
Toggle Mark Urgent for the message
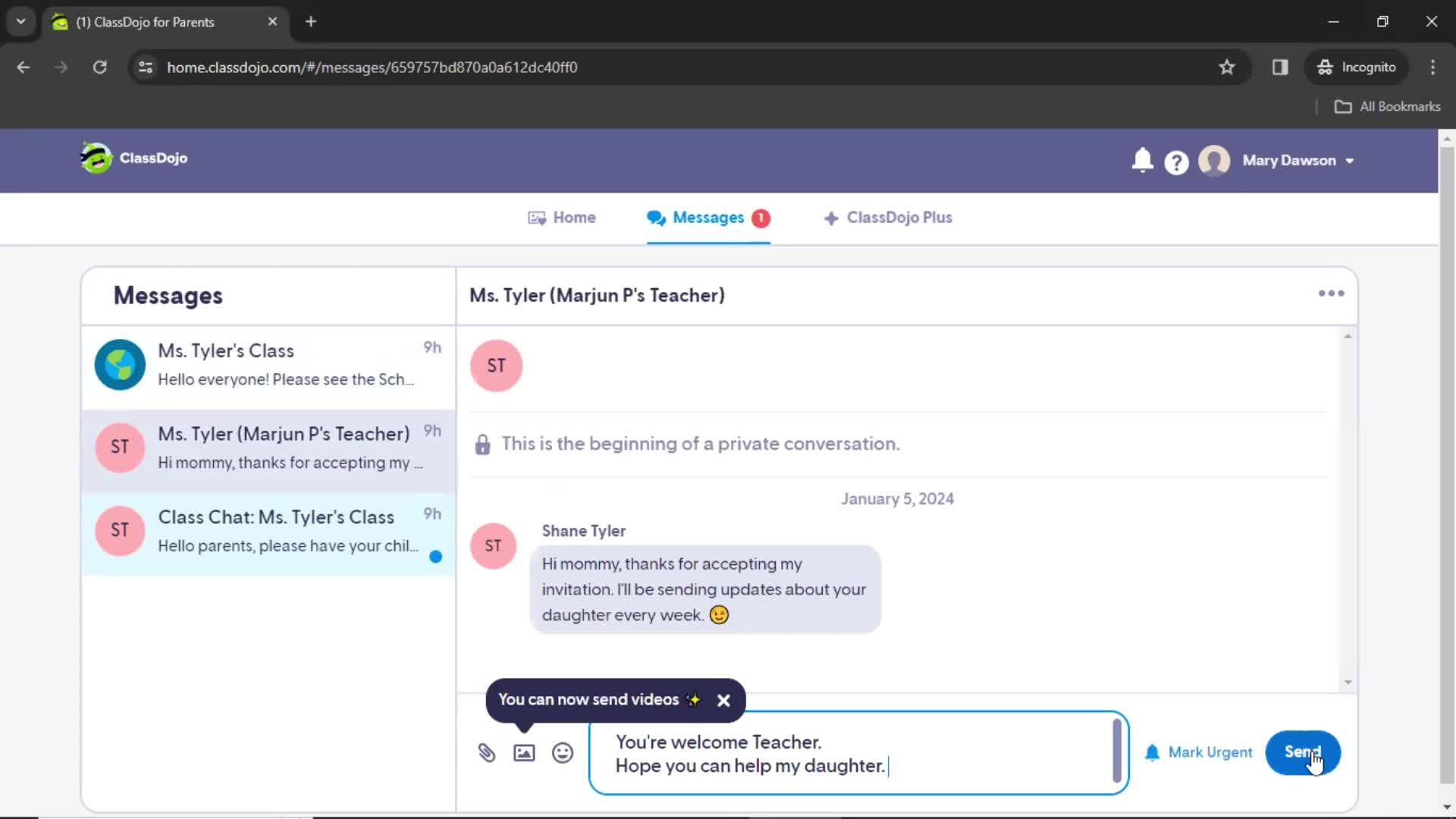click(1198, 753)
